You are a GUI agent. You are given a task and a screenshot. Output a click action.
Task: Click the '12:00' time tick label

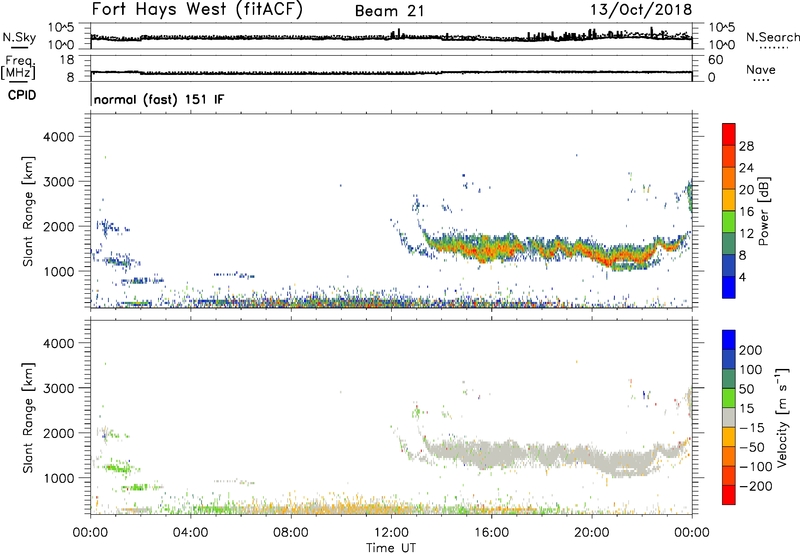click(391, 533)
